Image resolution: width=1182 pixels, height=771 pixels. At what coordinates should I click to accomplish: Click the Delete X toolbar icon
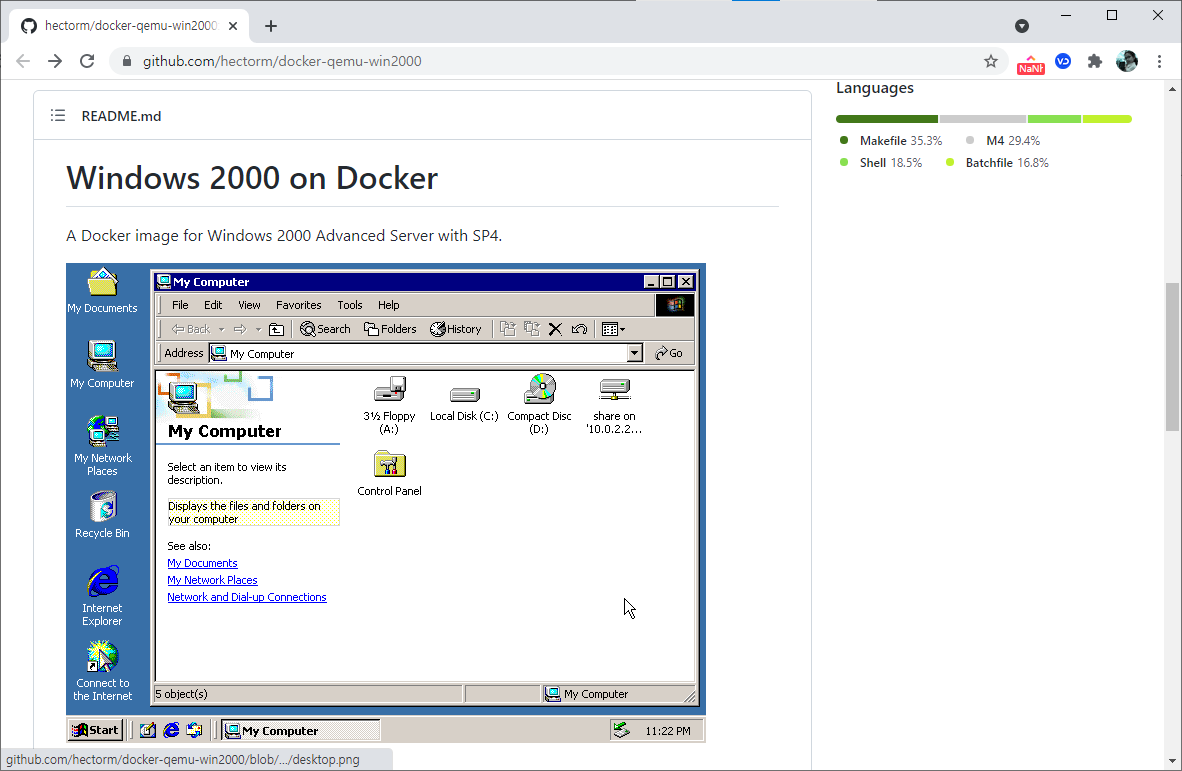556,329
